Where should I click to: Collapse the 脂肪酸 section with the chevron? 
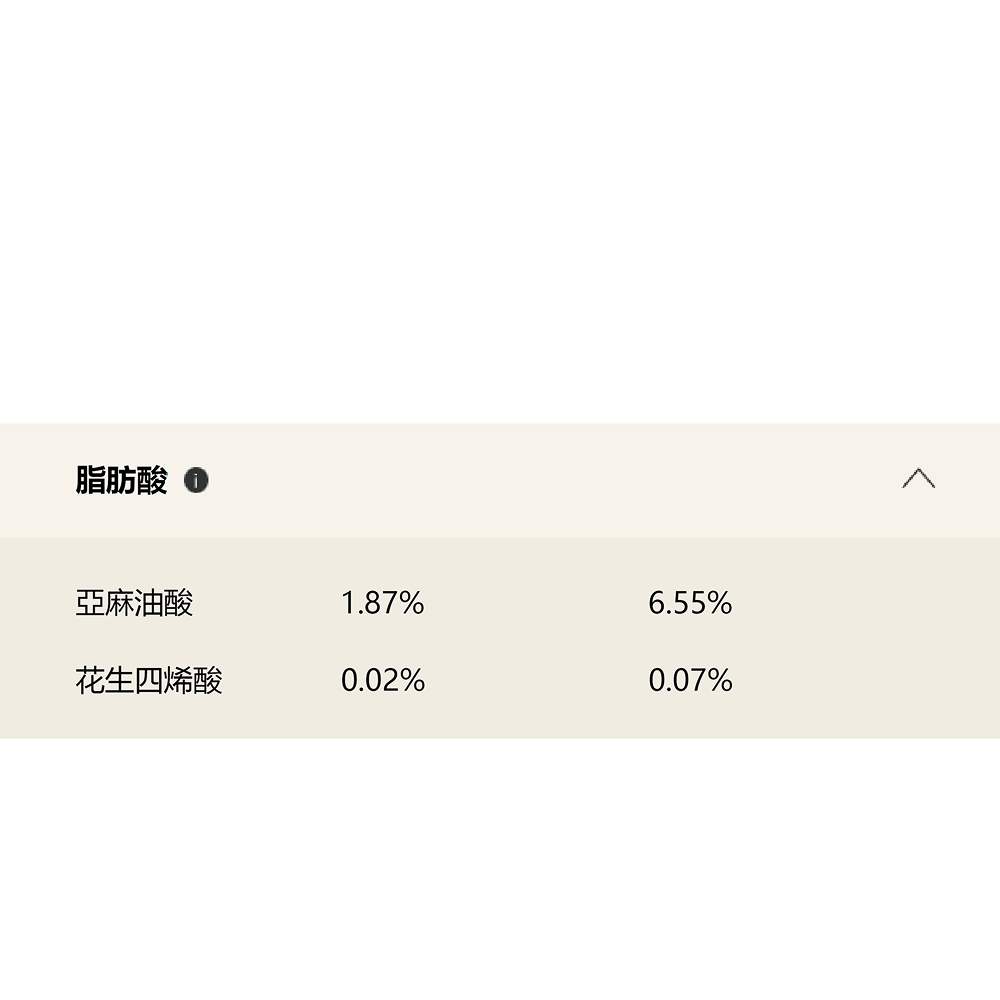(x=918, y=479)
